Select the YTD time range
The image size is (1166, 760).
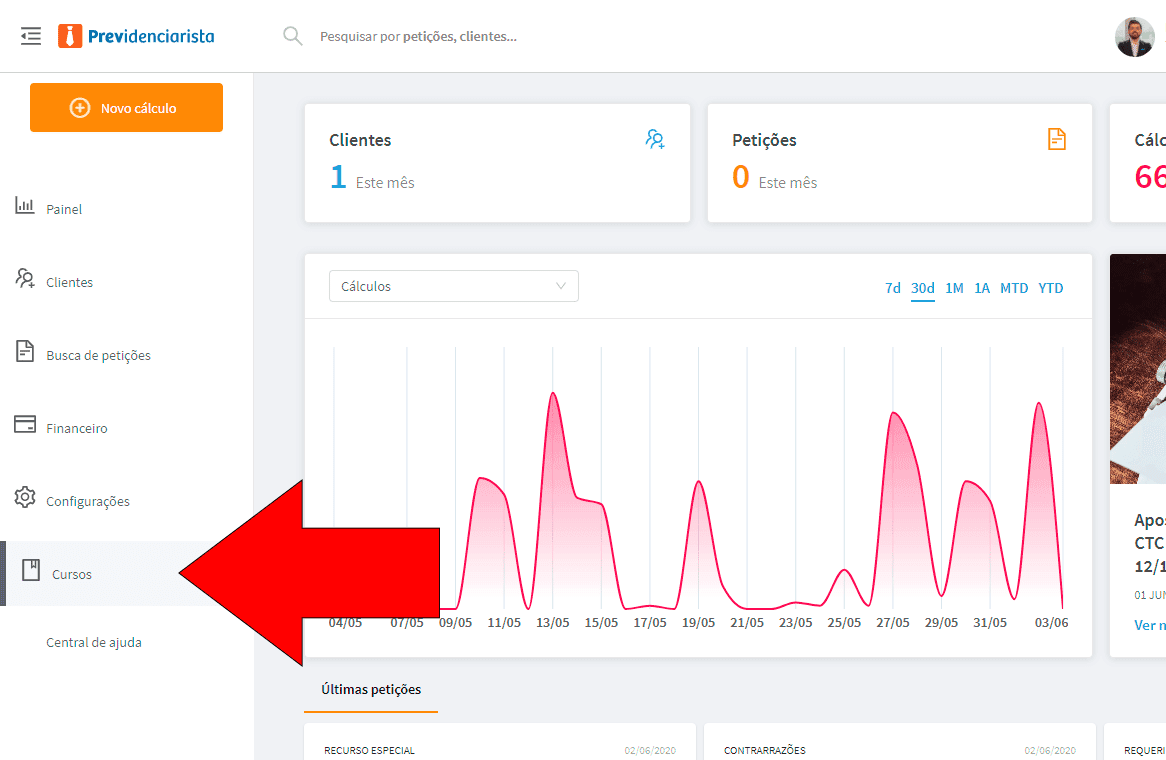click(x=1050, y=288)
